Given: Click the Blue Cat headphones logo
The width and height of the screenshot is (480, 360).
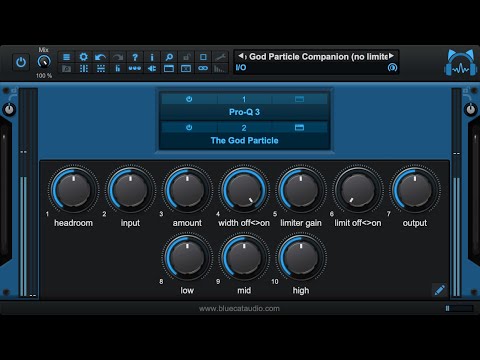Looking at the screenshot, I should click(461, 63).
